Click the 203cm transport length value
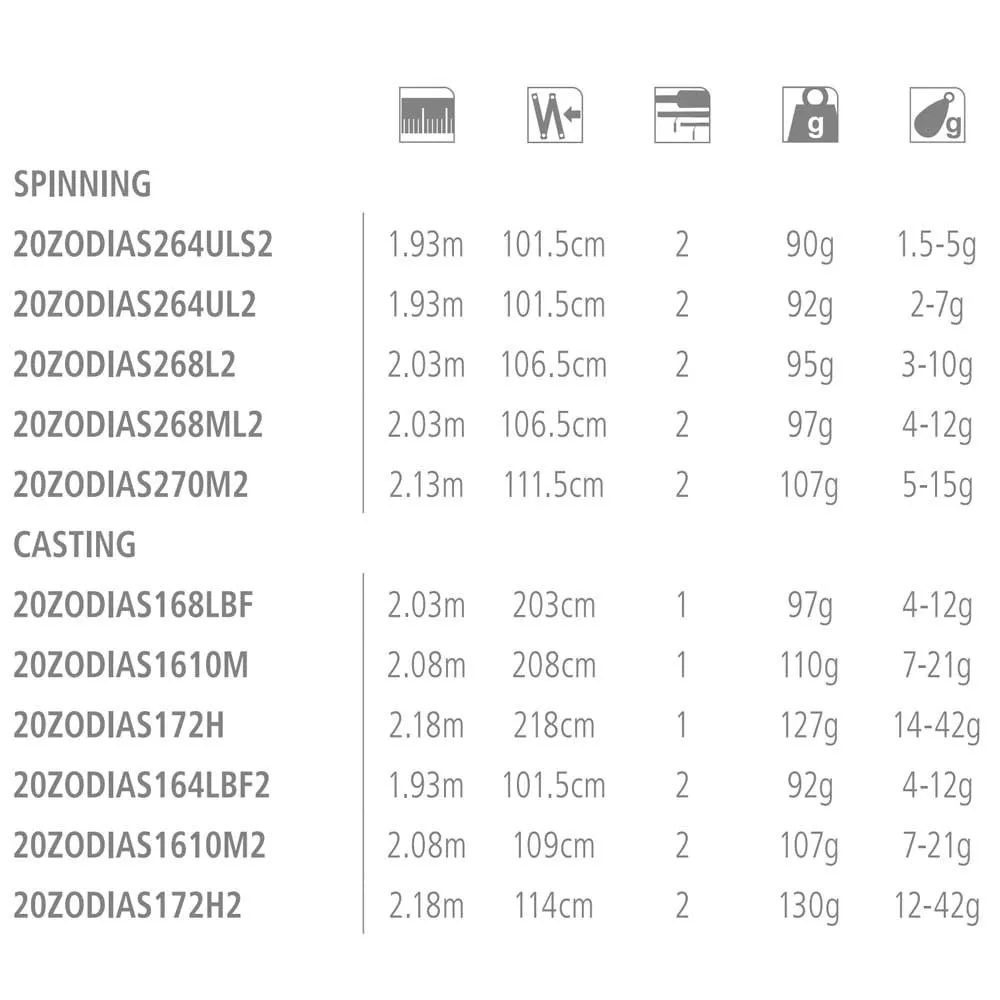The width and height of the screenshot is (1000, 1000). pyautogui.click(x=554, y=605)
